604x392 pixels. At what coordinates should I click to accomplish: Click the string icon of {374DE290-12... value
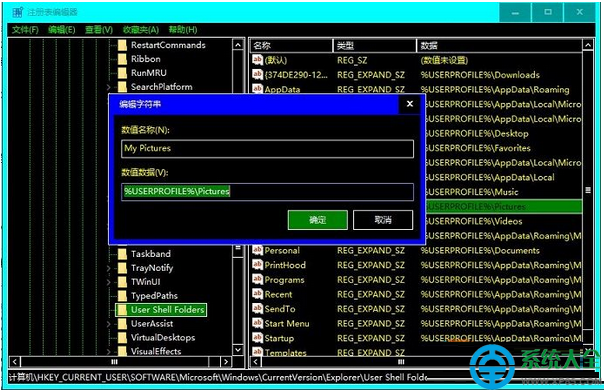pyautogui.click(x=257, y=74)
